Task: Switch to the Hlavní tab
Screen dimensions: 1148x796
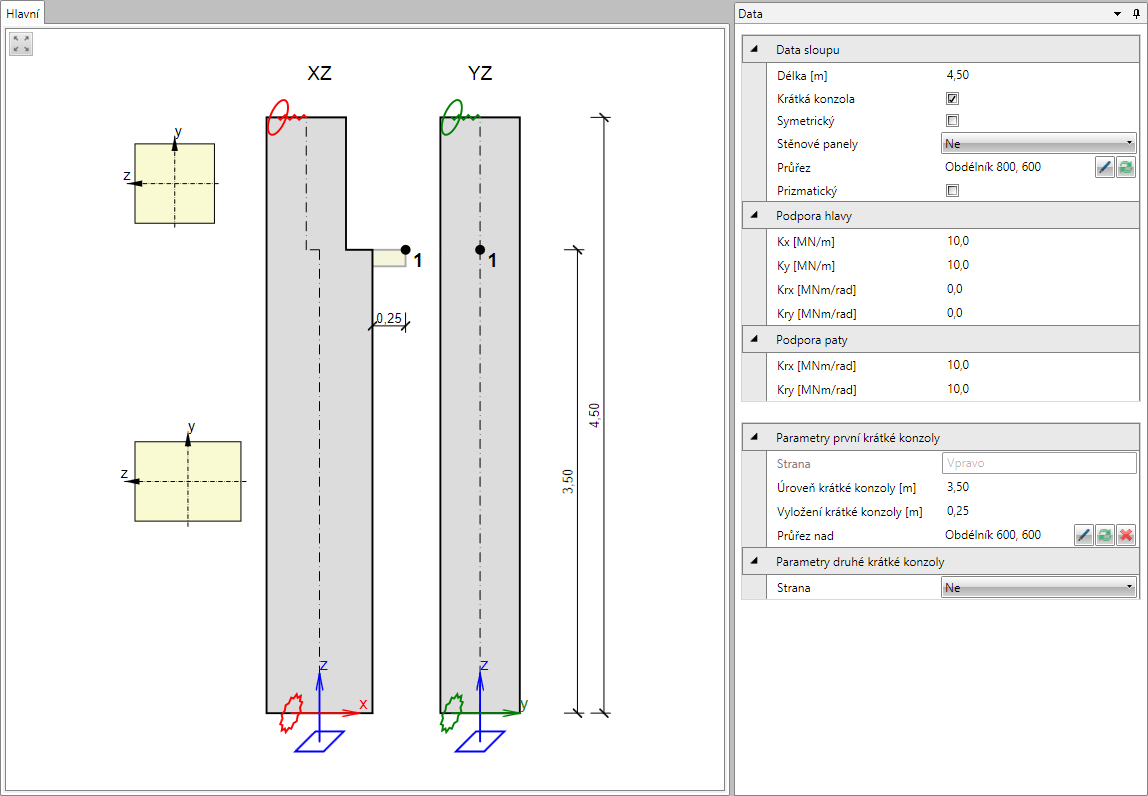Action: pyautogui.click(x=23, y=13)
